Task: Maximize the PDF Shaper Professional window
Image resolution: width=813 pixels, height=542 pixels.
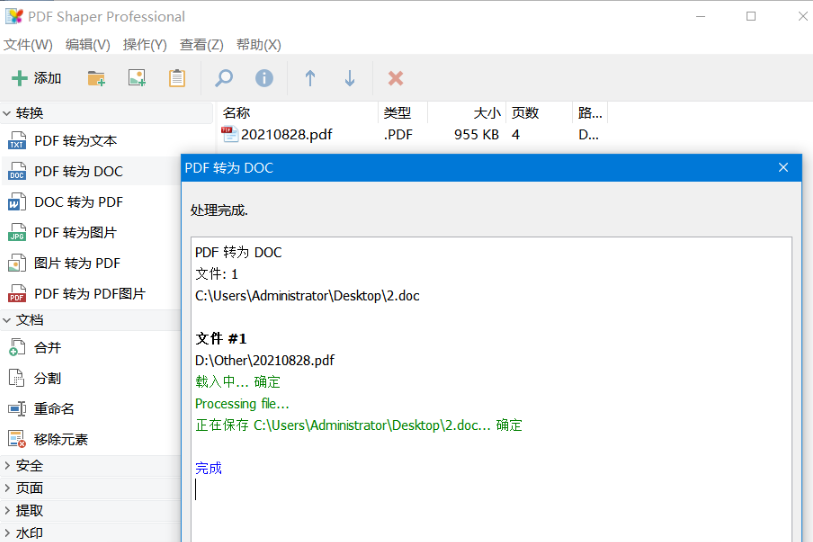Action: 751,16
